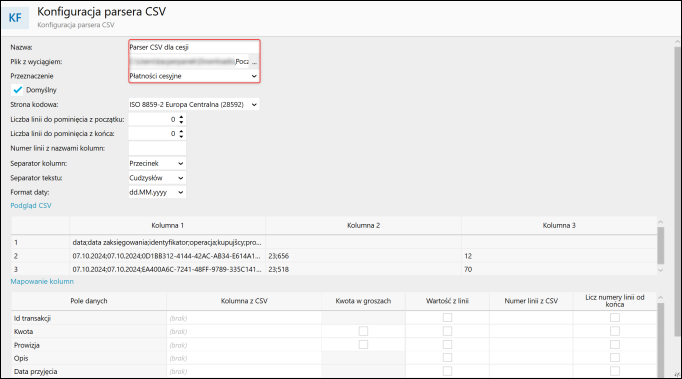Select CSV column for Opis field
682x379 pixels.
244,358
